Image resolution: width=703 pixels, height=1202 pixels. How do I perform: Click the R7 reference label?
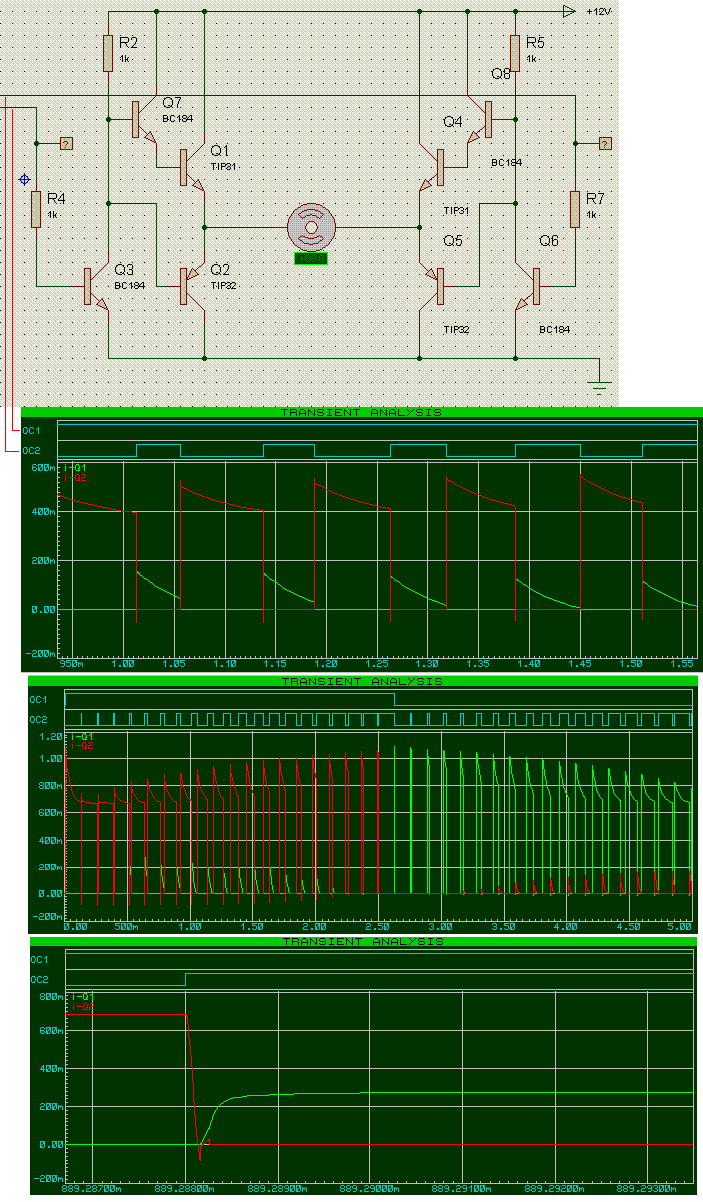point(596,198)
